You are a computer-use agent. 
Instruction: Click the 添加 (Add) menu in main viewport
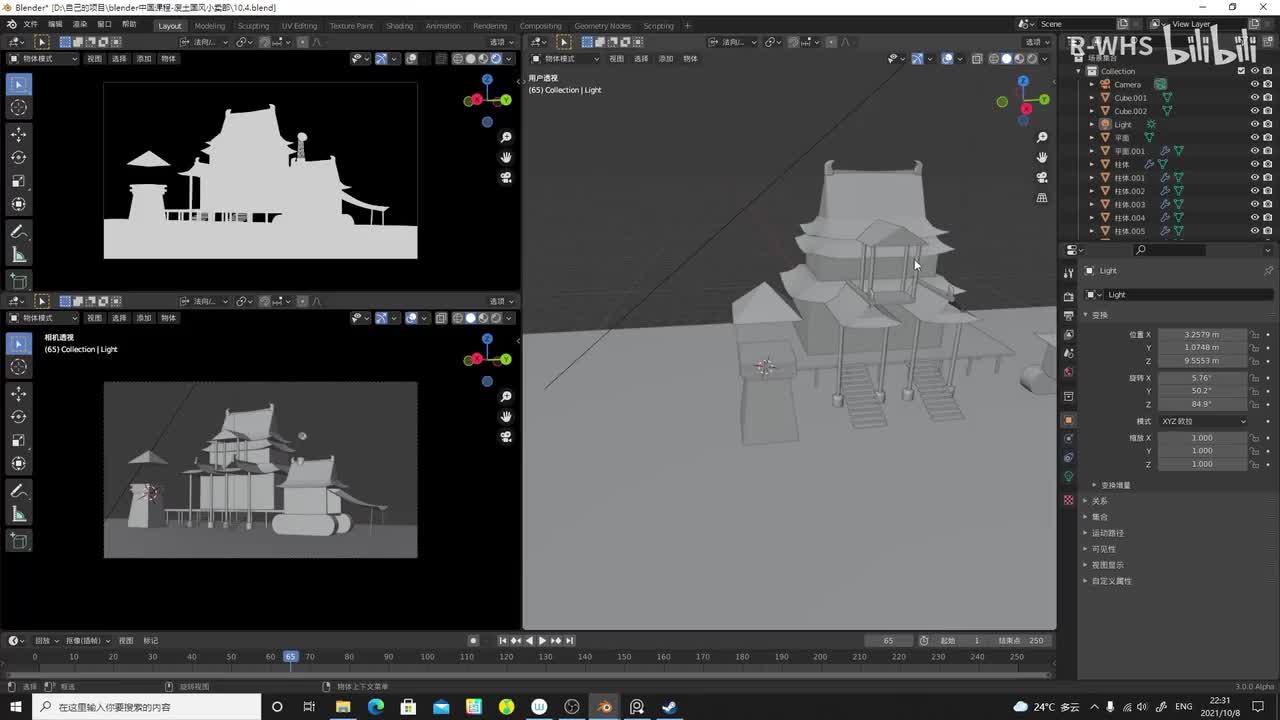point(665,59)
